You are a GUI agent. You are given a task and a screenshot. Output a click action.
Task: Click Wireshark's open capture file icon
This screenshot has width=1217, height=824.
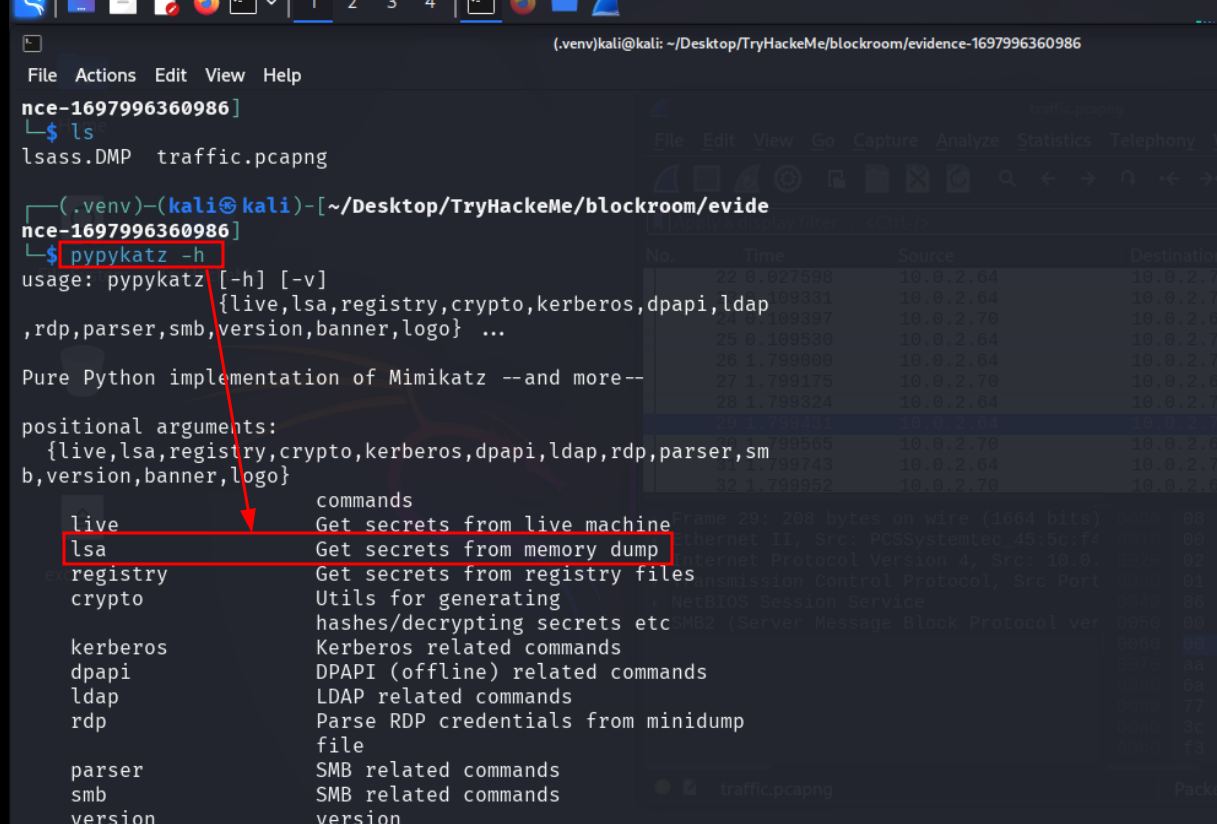coord(836,179)
